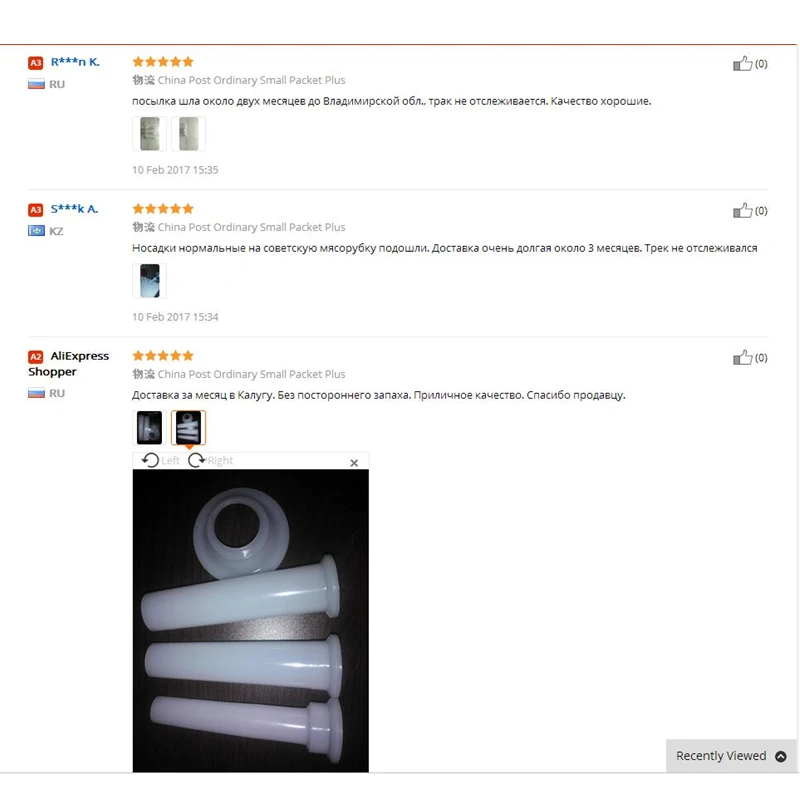Click the Kazakhstan flag icon
800x800 pixels.
coord(36,231)
